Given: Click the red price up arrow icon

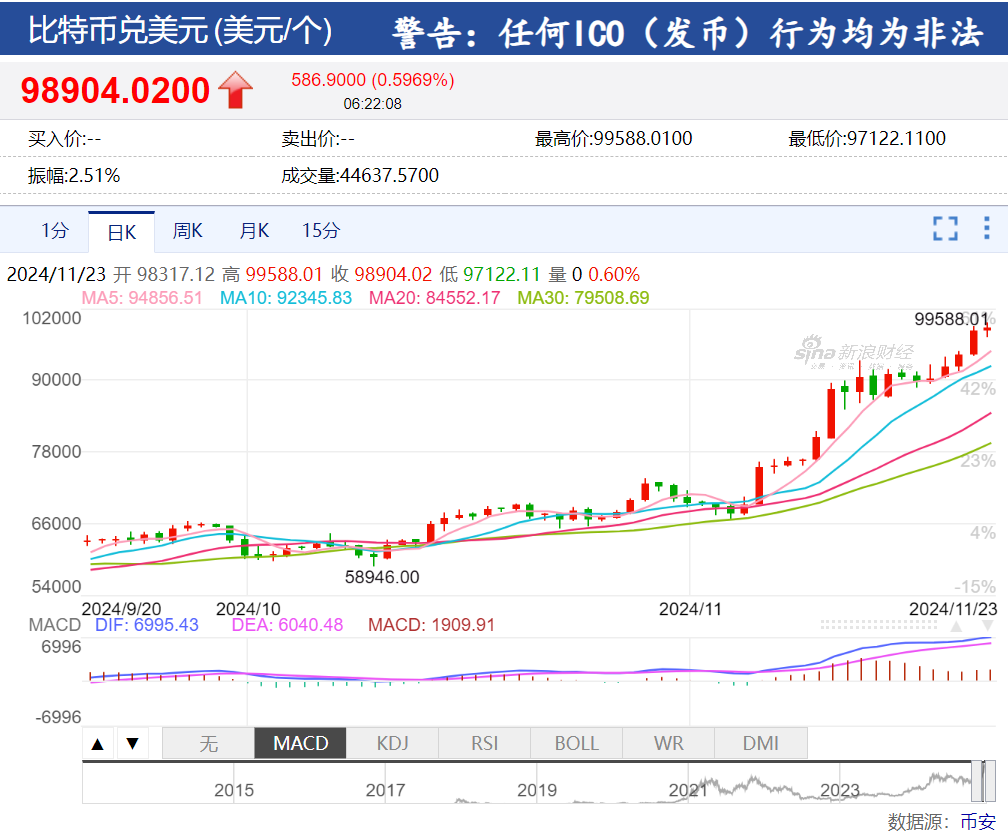Looking at the screenshot, I should (235, 90).
